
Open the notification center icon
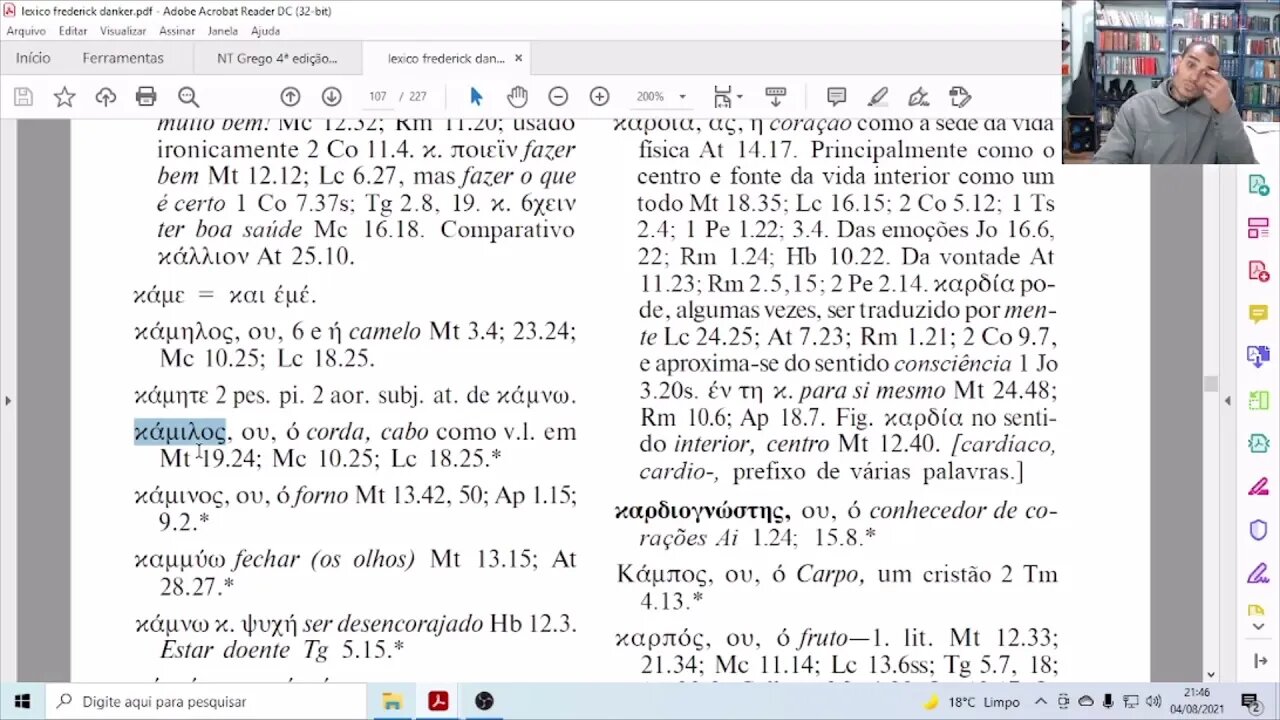(1250, 701)
